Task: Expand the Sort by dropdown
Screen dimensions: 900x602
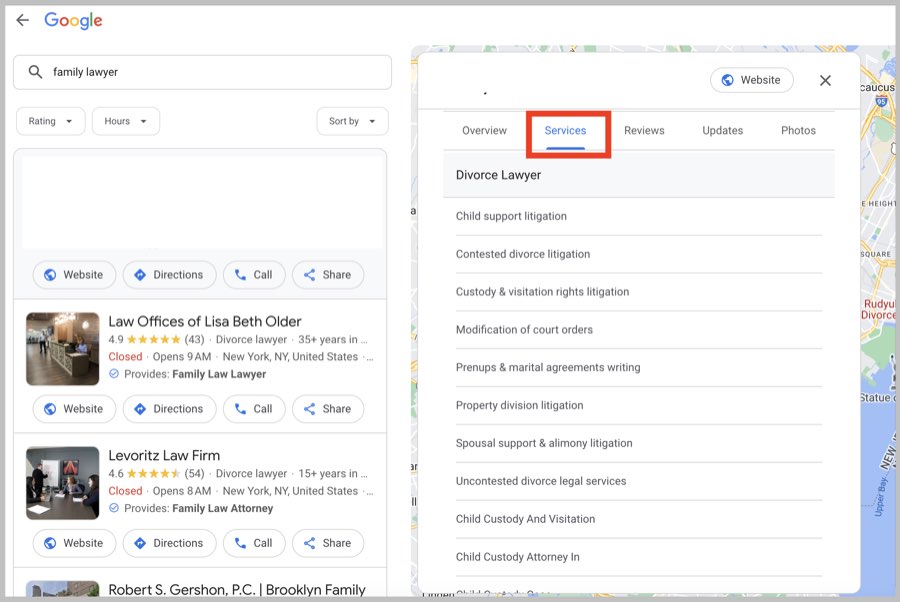Action: 352,121
